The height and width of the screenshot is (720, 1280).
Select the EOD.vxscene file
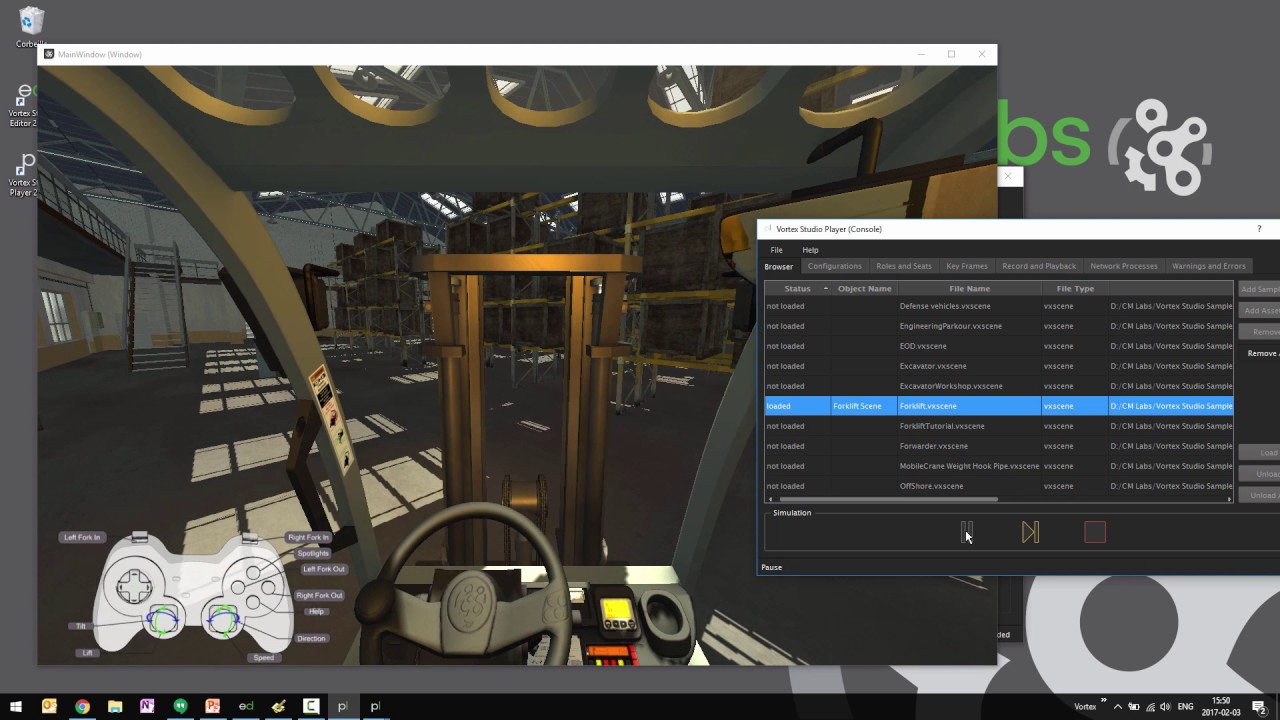pos(923,346)
